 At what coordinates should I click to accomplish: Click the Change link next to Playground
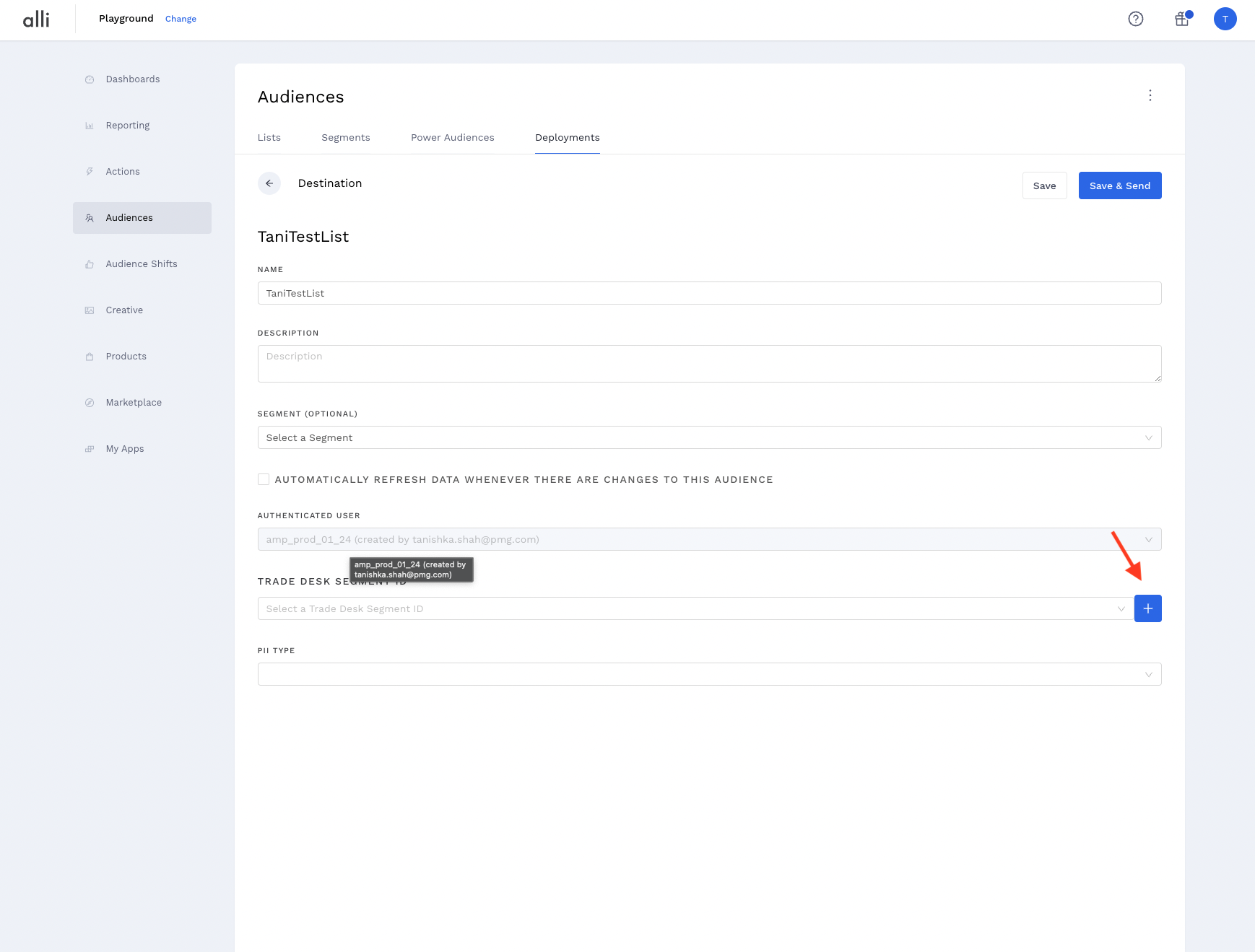click(181, 19)
